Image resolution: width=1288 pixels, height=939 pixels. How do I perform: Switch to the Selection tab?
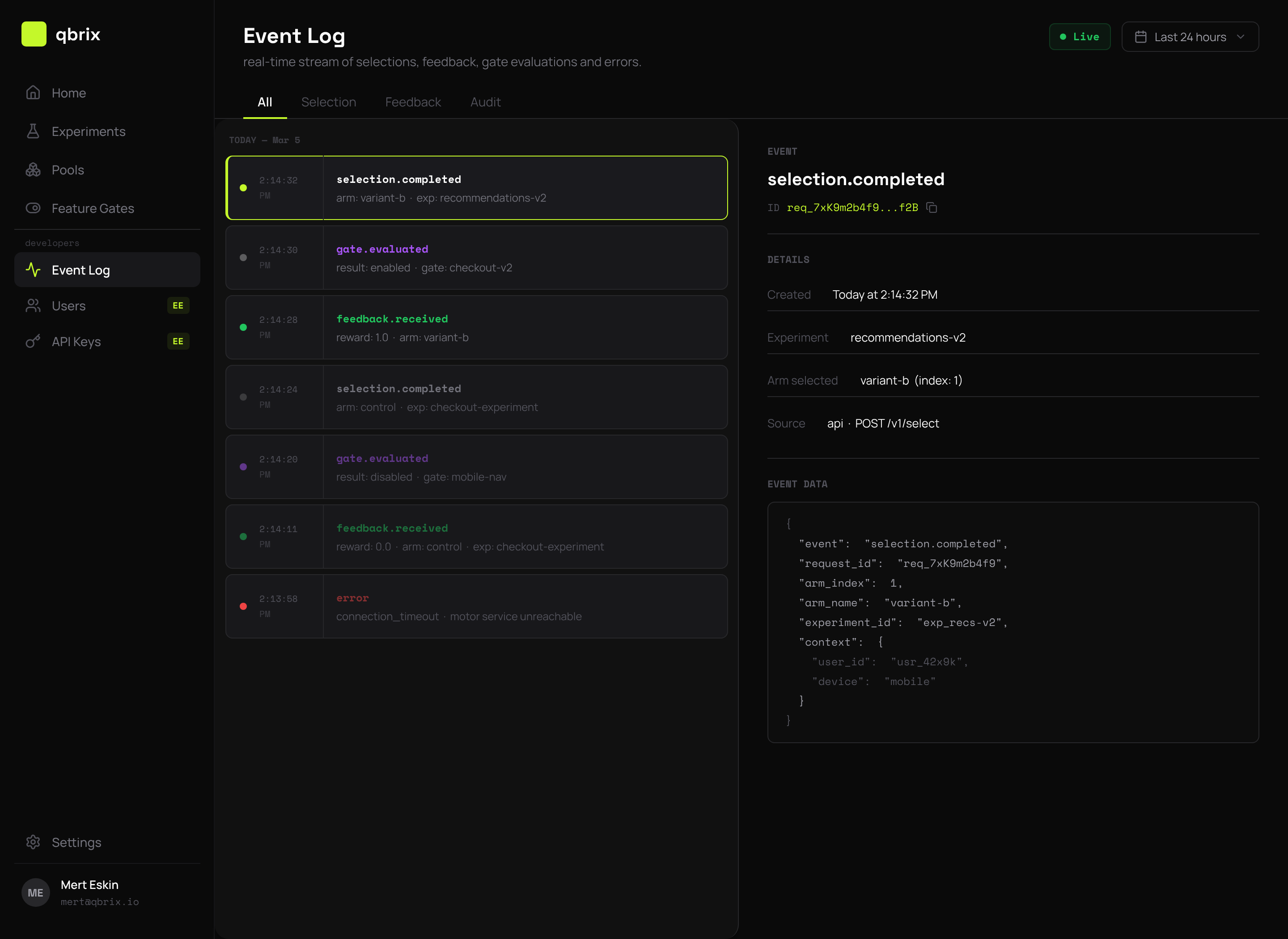tap(329, 102)
